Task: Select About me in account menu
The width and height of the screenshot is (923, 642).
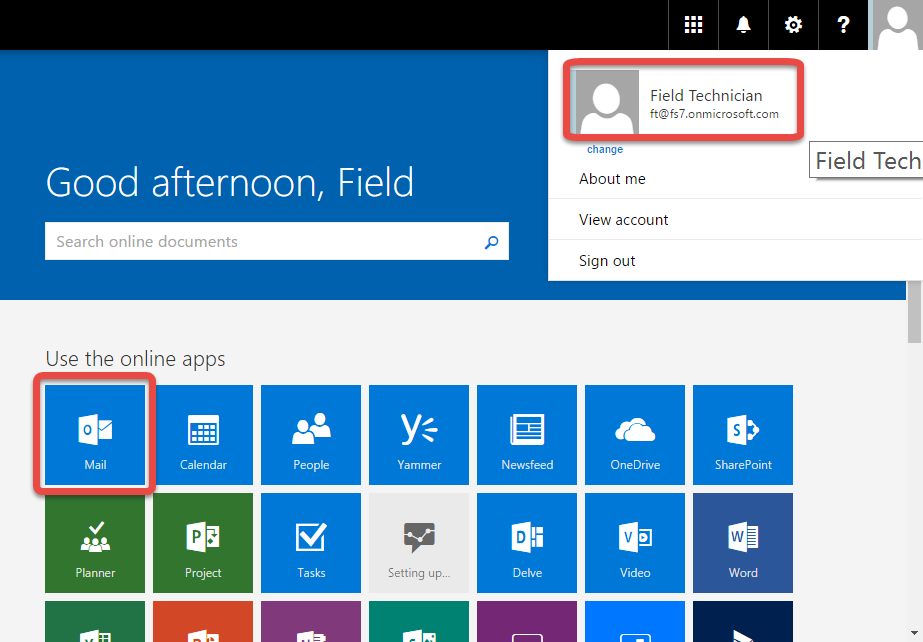Action: tap(612, 179)
